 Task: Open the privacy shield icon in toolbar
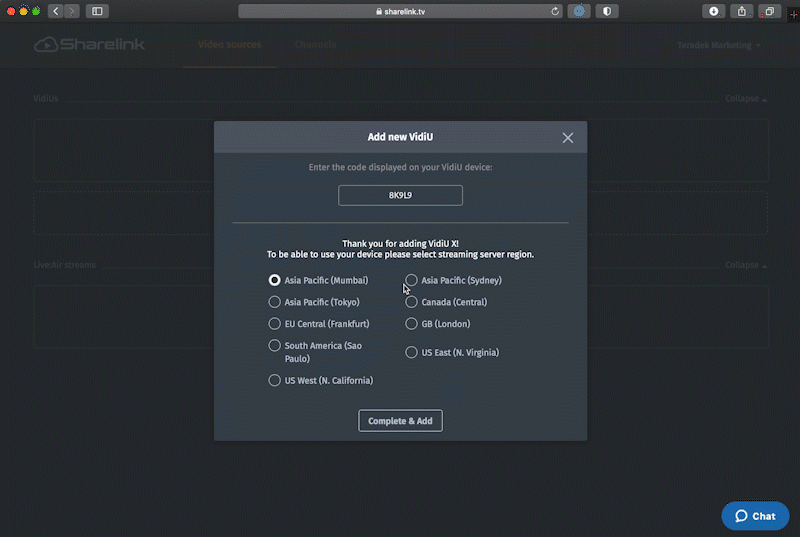pyautogui.click(x=607, y=11)
